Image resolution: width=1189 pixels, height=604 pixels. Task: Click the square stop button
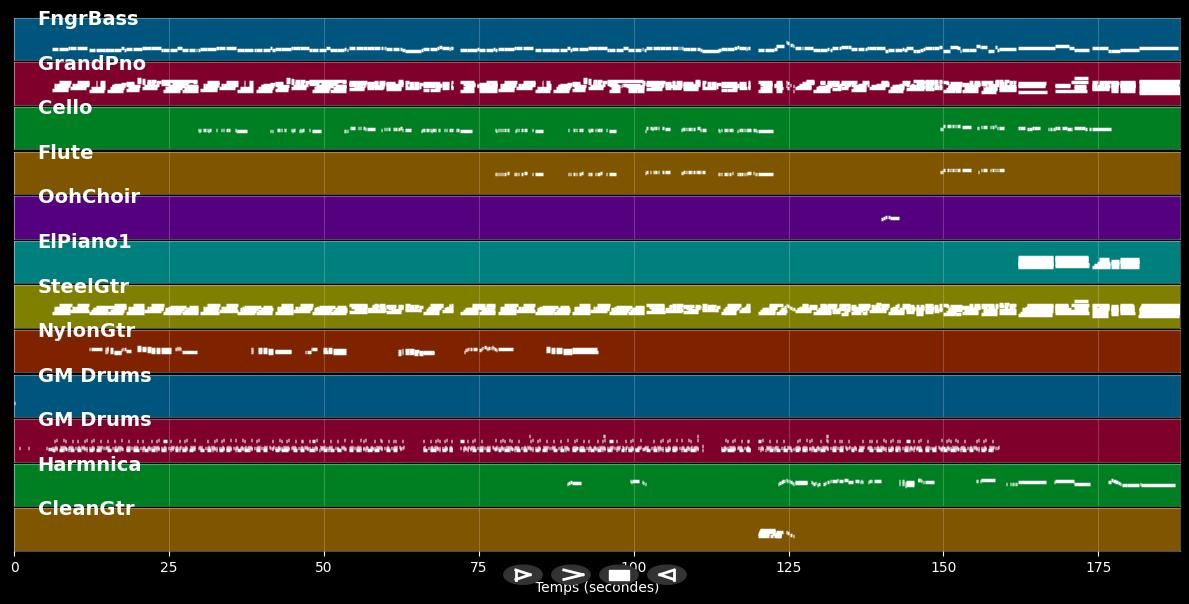tap(619, 575)
